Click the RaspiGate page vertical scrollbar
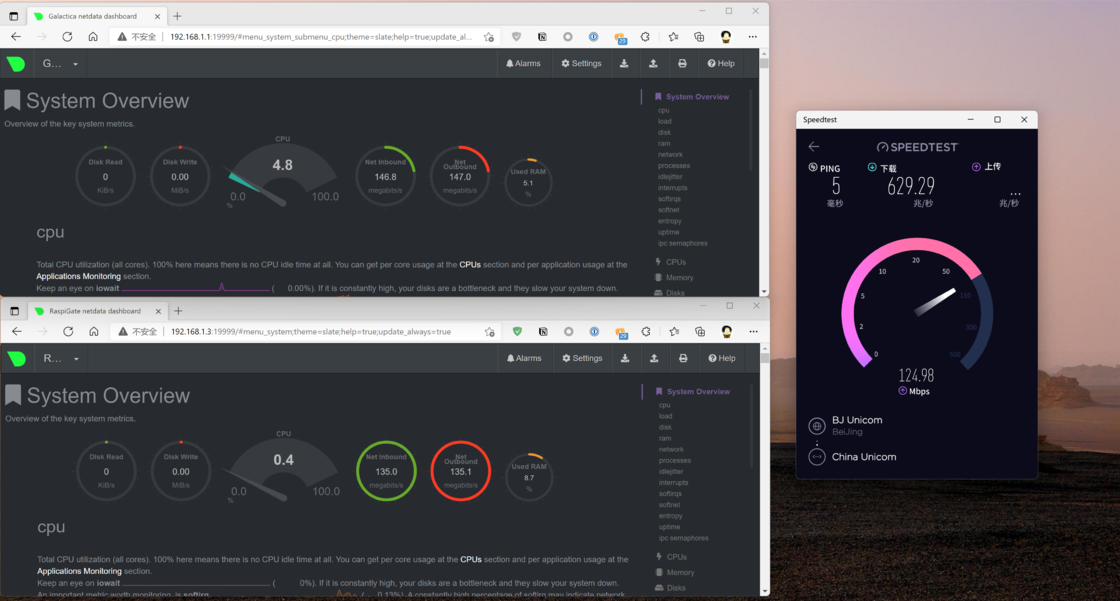This screenshot has width=1120, height=601. click(x=765, y=470)
